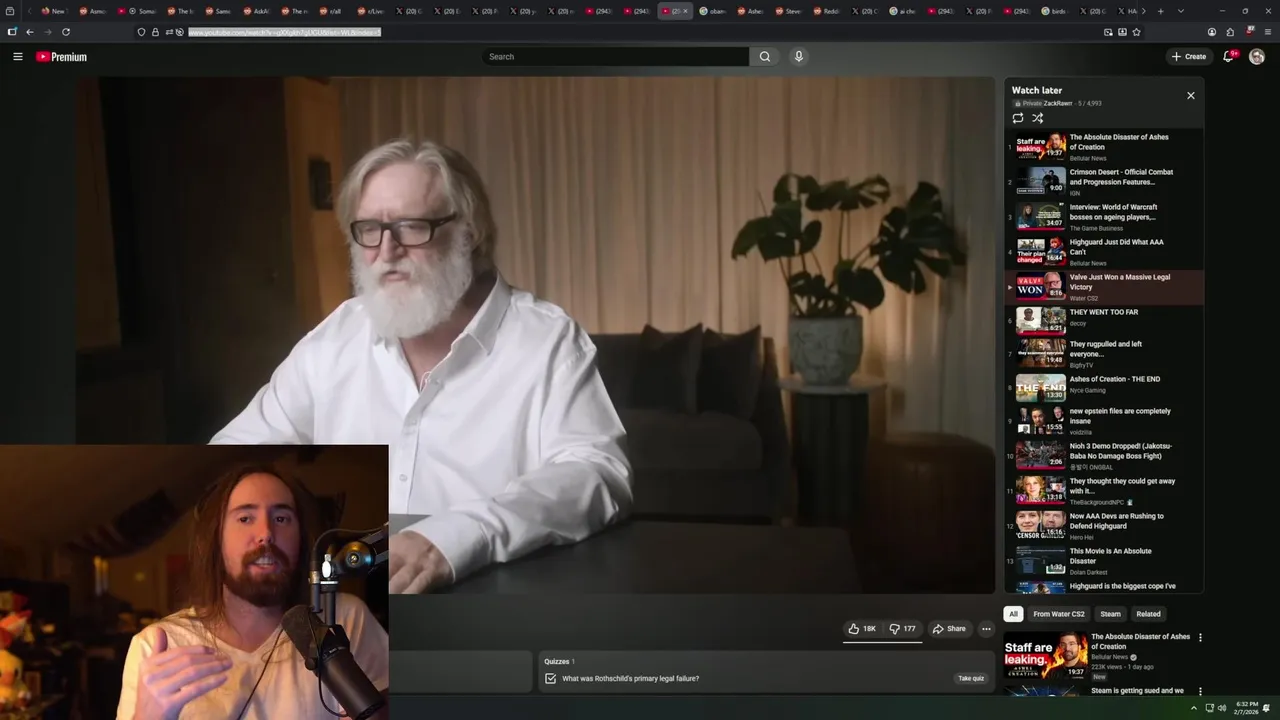Start voice search with microphone icon

tap(798, 57)
